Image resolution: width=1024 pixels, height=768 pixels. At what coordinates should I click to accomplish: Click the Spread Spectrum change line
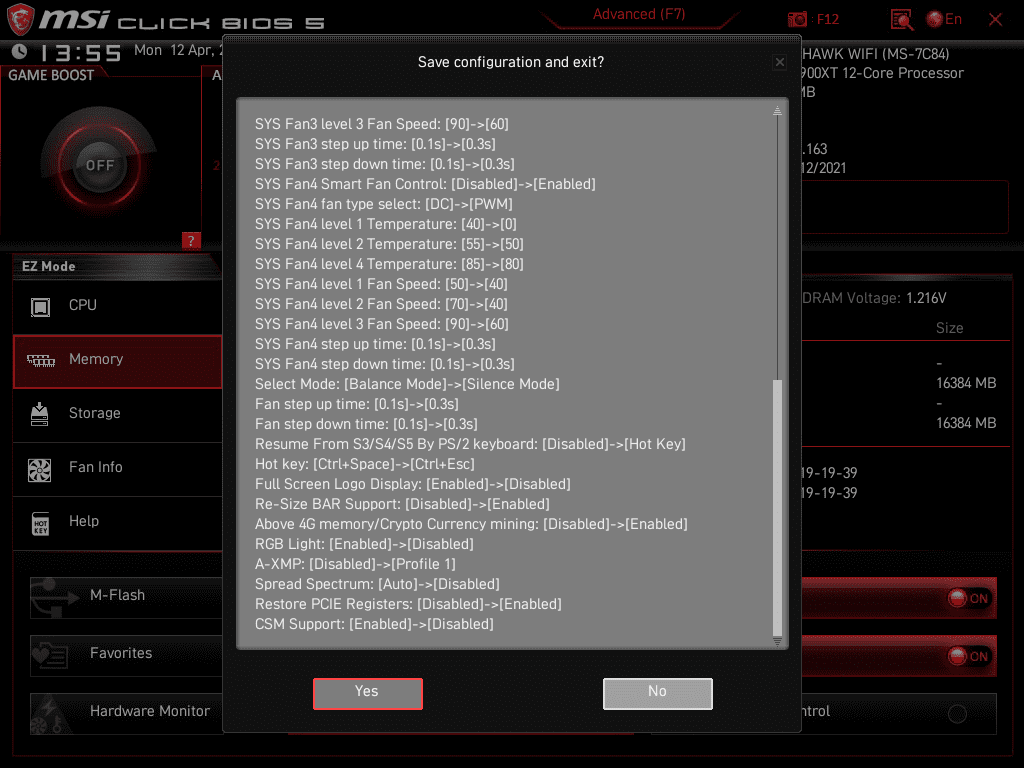point(377,584)
